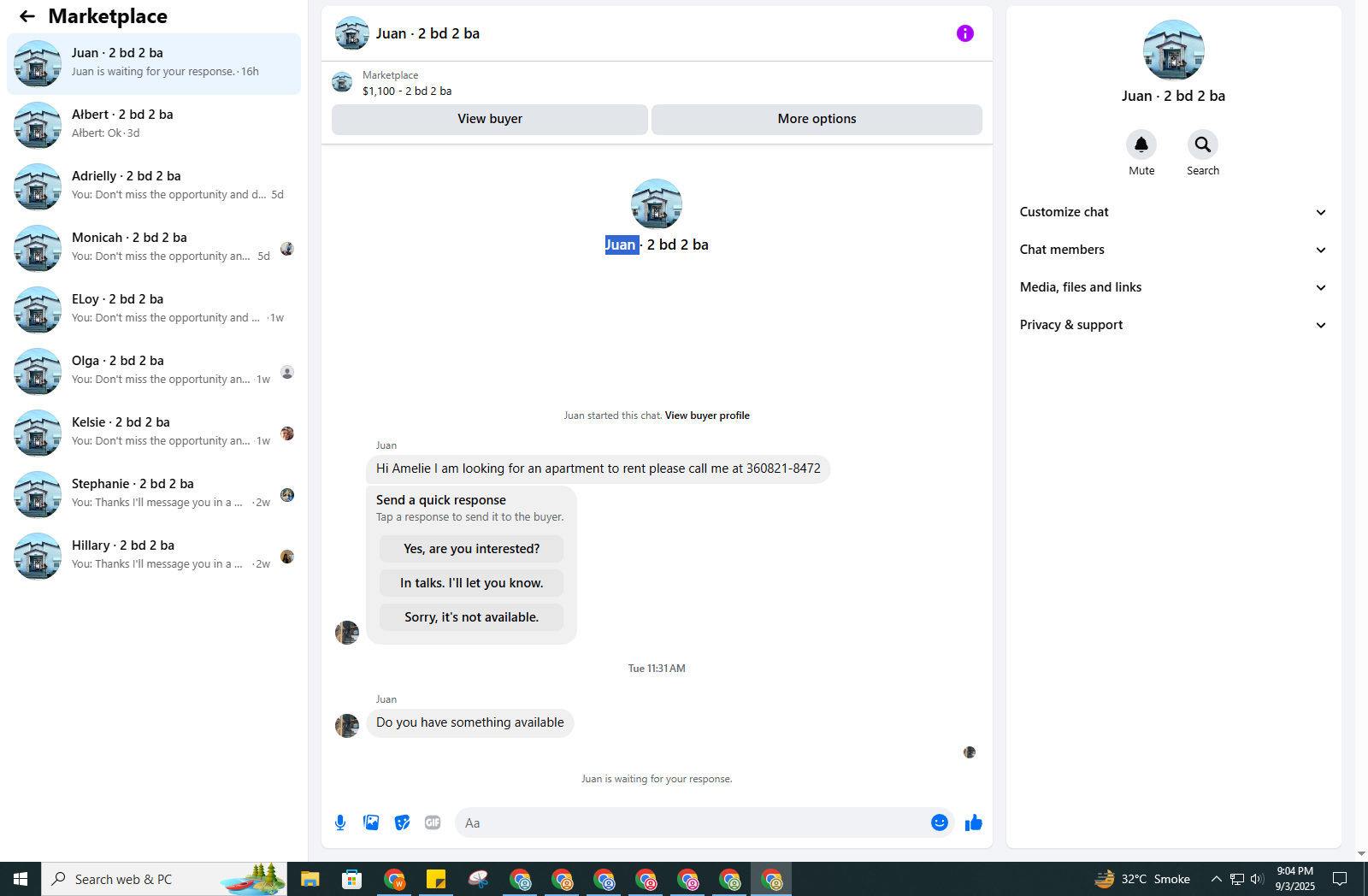1368x896 pixels.
Task: Click Search web & PC taskbar box
Action: tap(164, 879)
